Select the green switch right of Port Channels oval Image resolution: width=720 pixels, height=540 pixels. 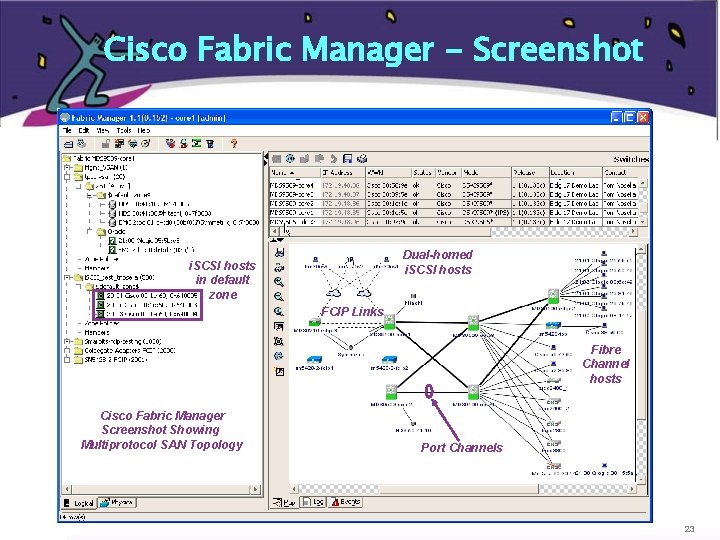(x=473, y=392)
